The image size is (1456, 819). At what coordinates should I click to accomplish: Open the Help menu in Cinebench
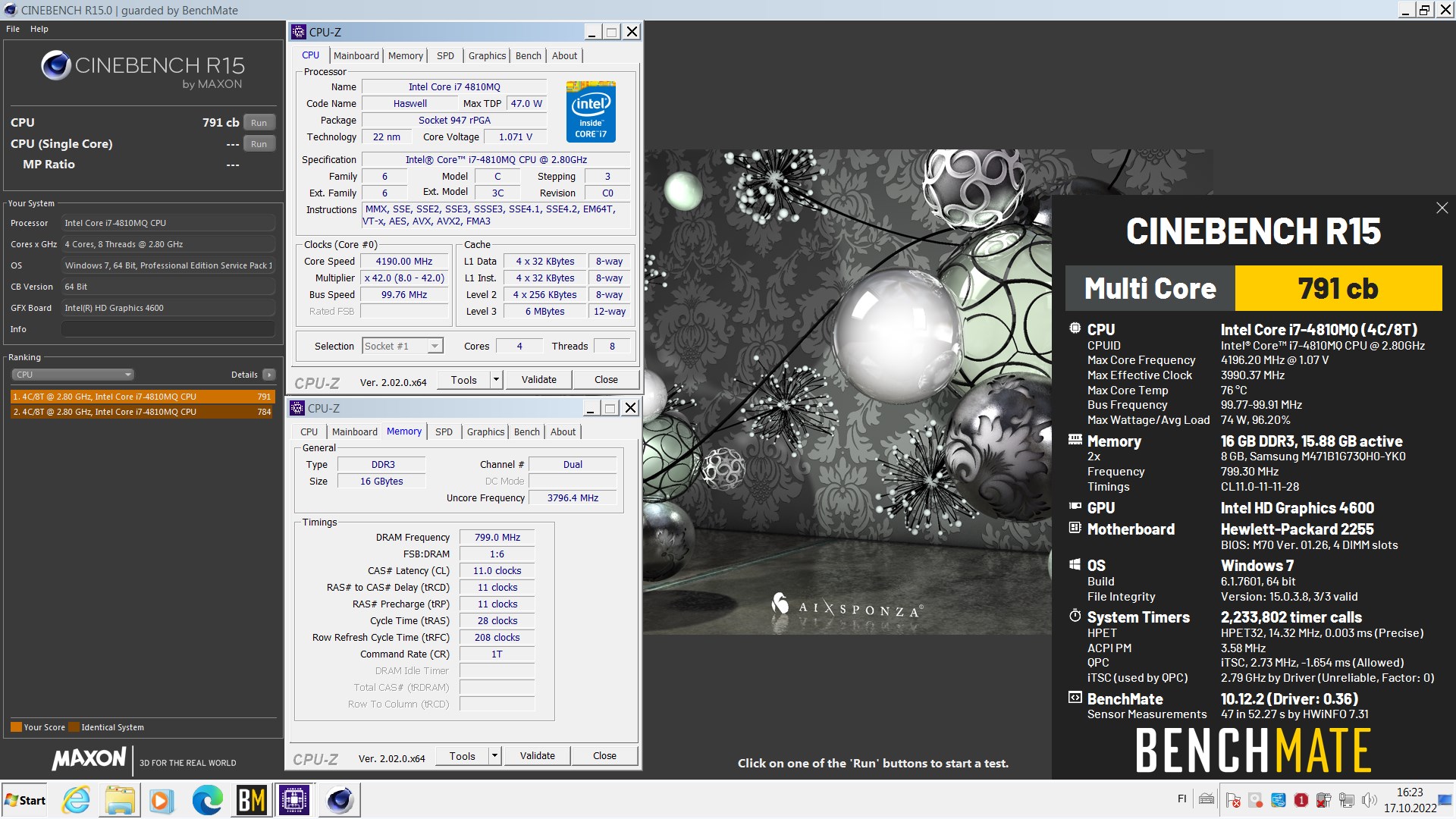coord(39,29)
